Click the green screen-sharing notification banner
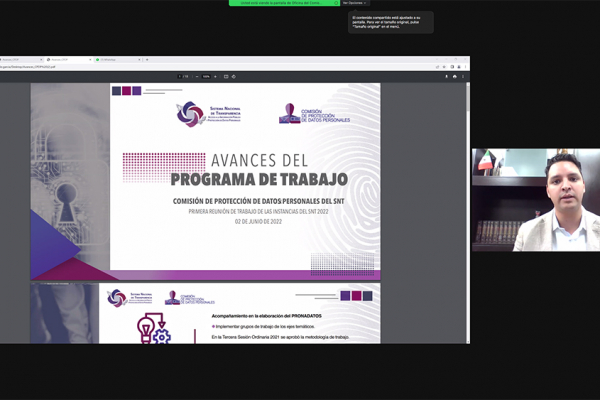600x400 pixels. point(284,3)
